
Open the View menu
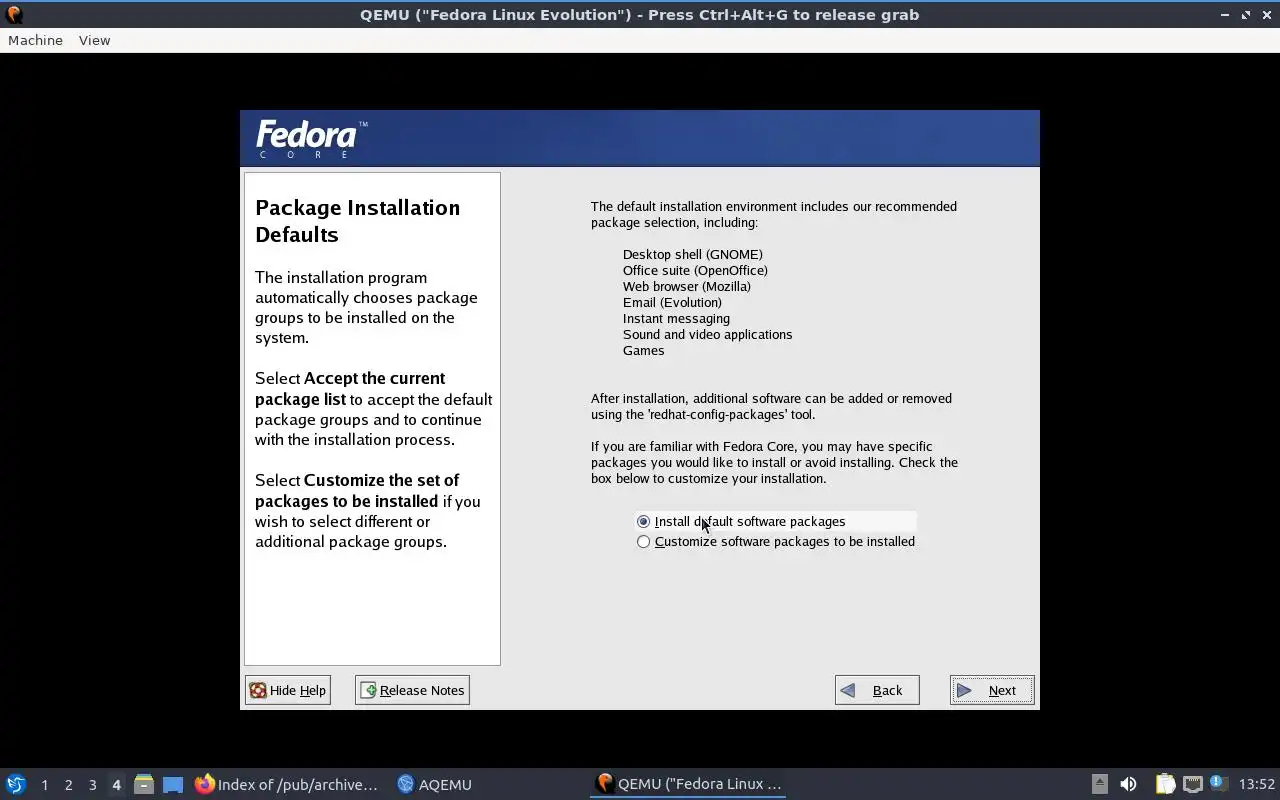coord(94,40)
